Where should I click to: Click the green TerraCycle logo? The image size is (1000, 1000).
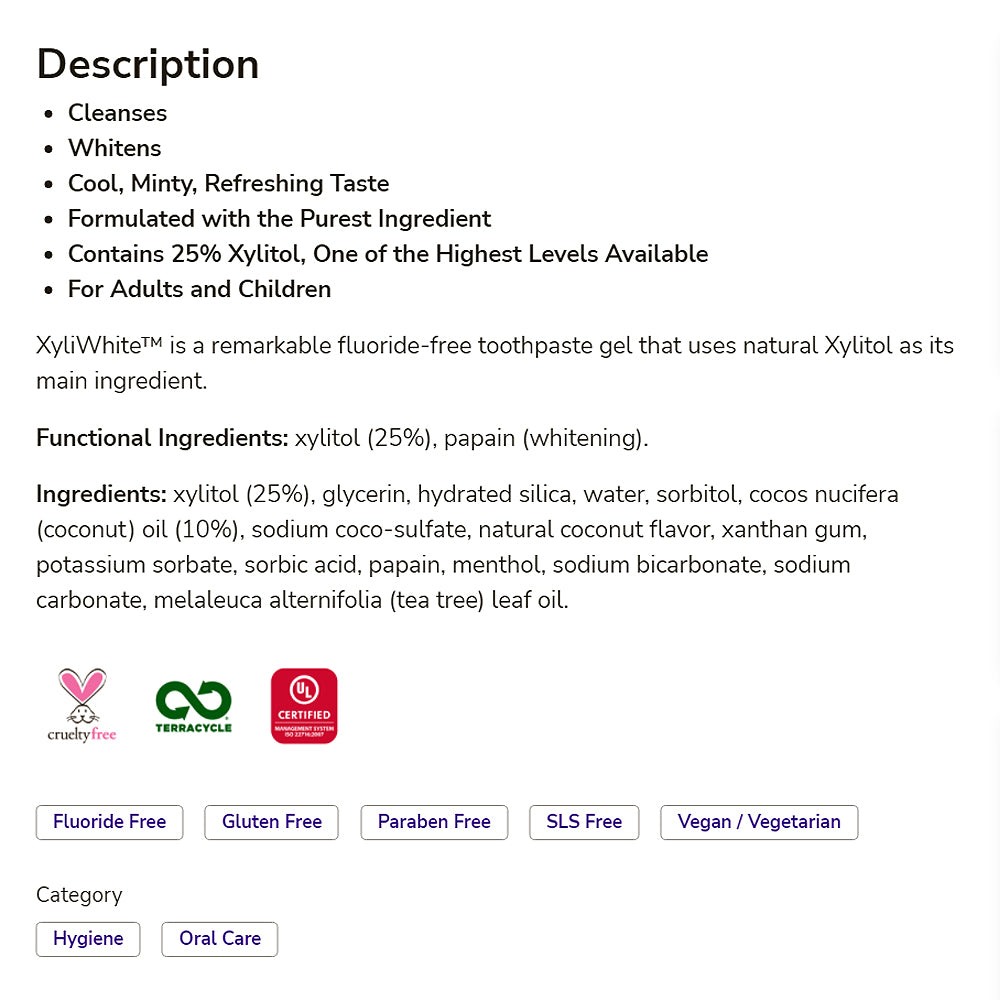point(193,706)
